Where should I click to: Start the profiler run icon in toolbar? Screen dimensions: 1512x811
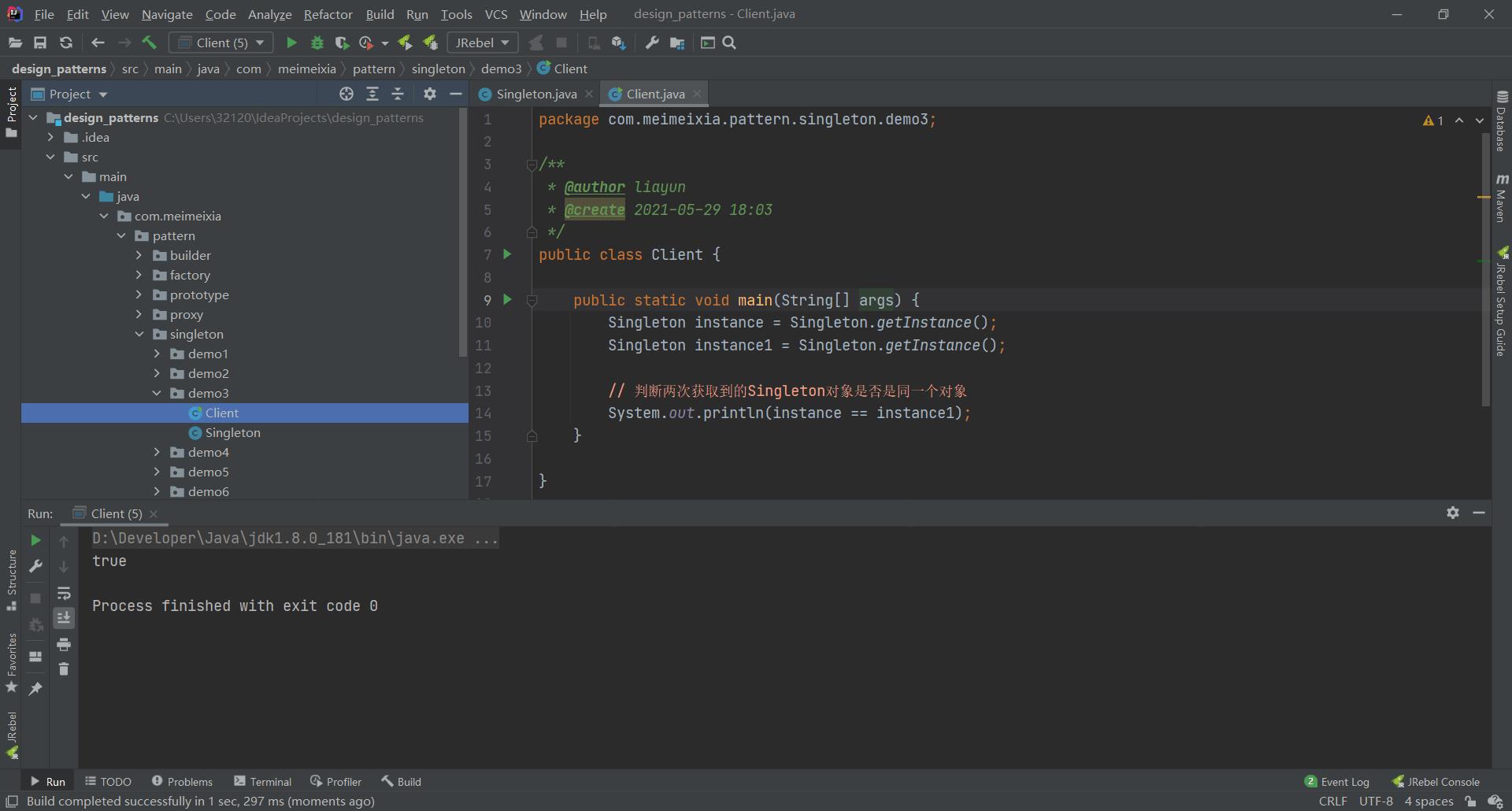point(366,43)
